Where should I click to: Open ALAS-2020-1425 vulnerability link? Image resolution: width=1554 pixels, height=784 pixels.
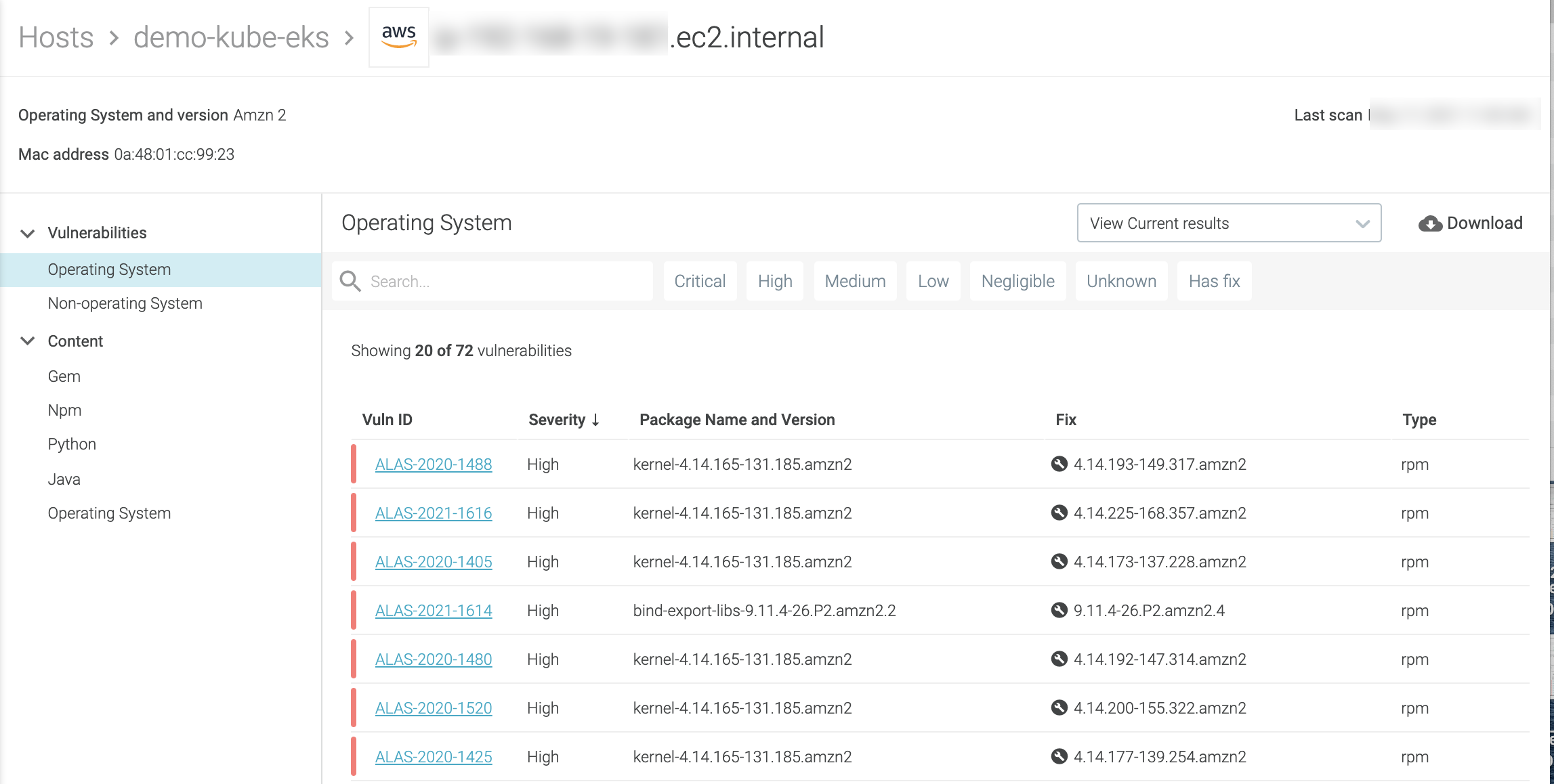pyautogui.click(x=434, y=757)
